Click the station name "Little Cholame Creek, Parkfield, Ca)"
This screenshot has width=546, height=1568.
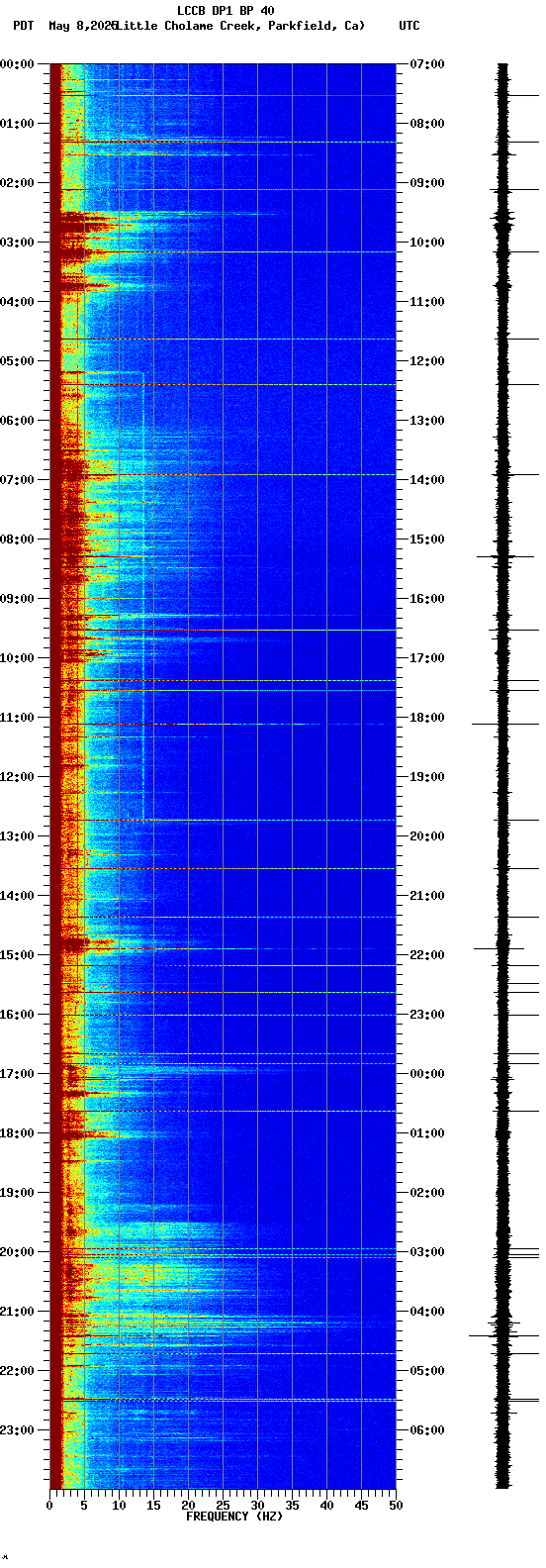(x=240, y=26)
